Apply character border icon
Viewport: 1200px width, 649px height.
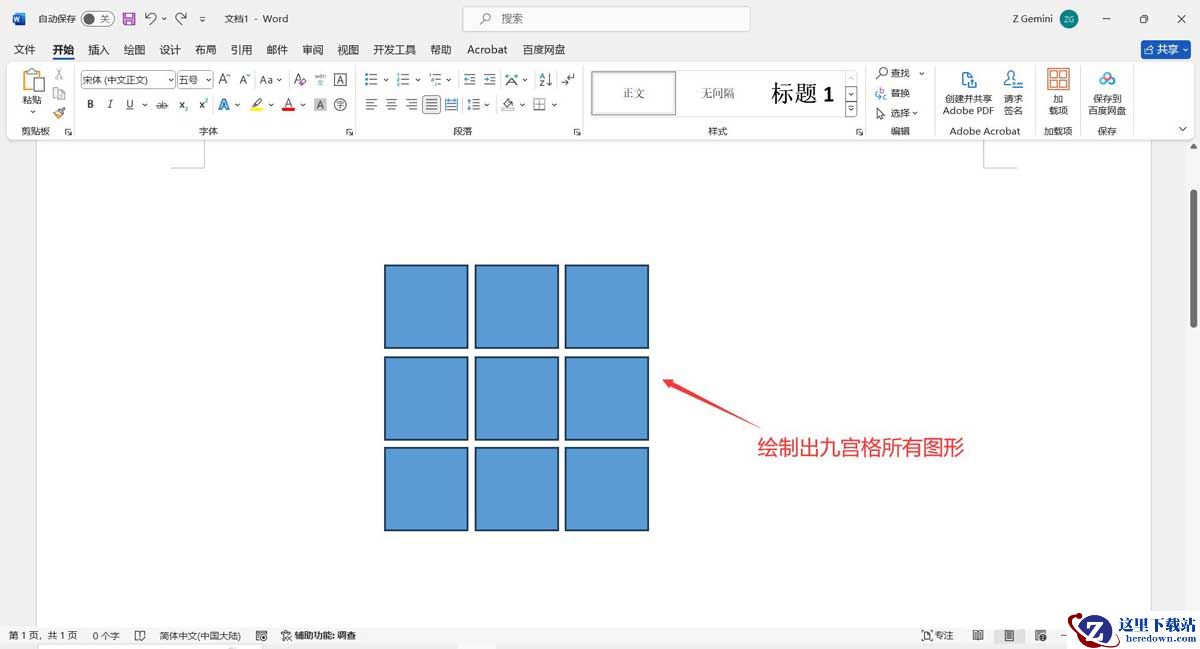340,79
